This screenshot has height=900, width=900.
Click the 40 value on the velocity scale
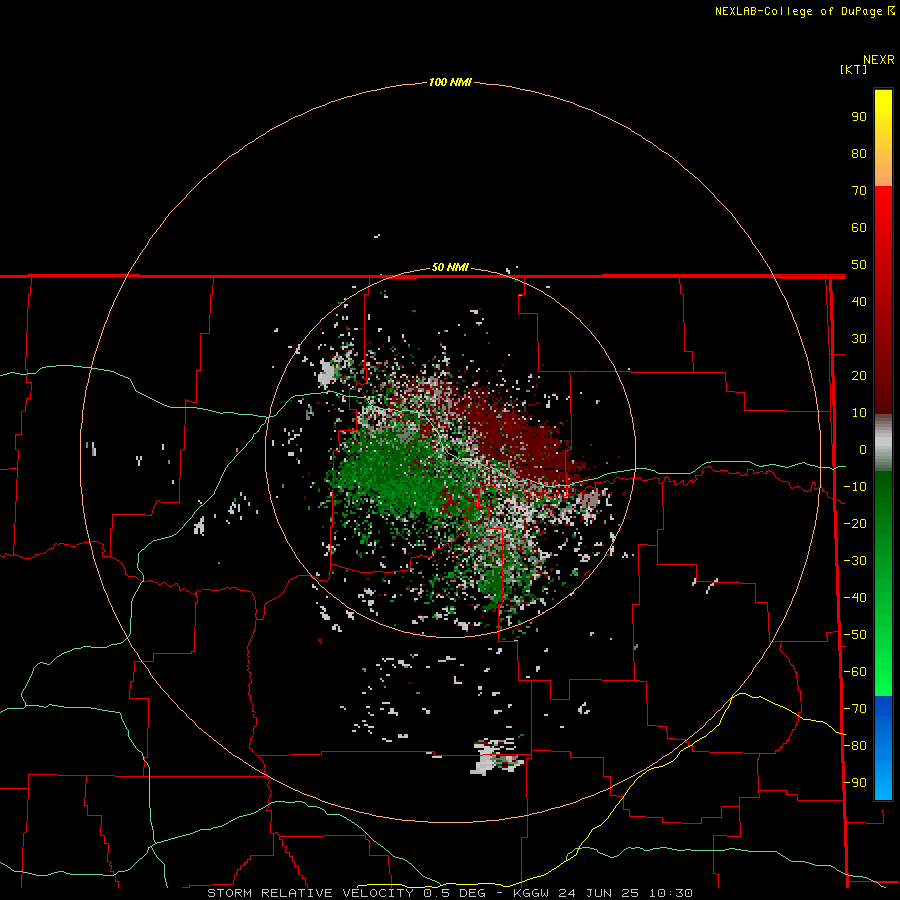click(859, 301)
